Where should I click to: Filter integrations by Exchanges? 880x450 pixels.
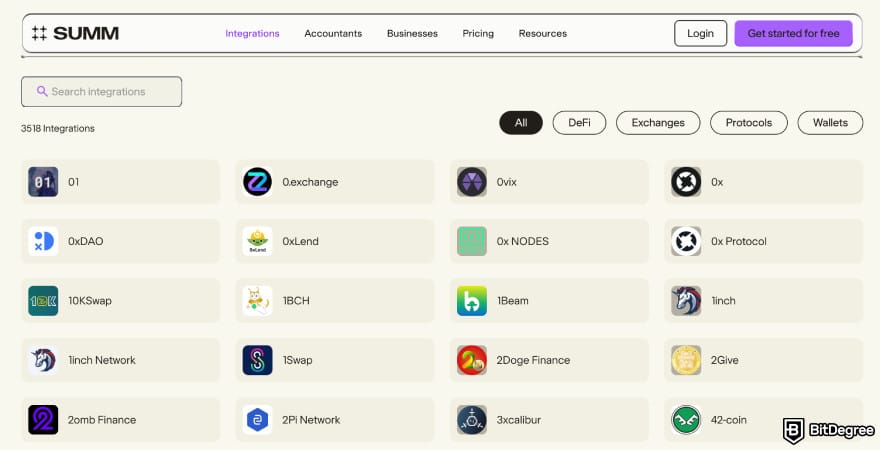click(658, 123)
